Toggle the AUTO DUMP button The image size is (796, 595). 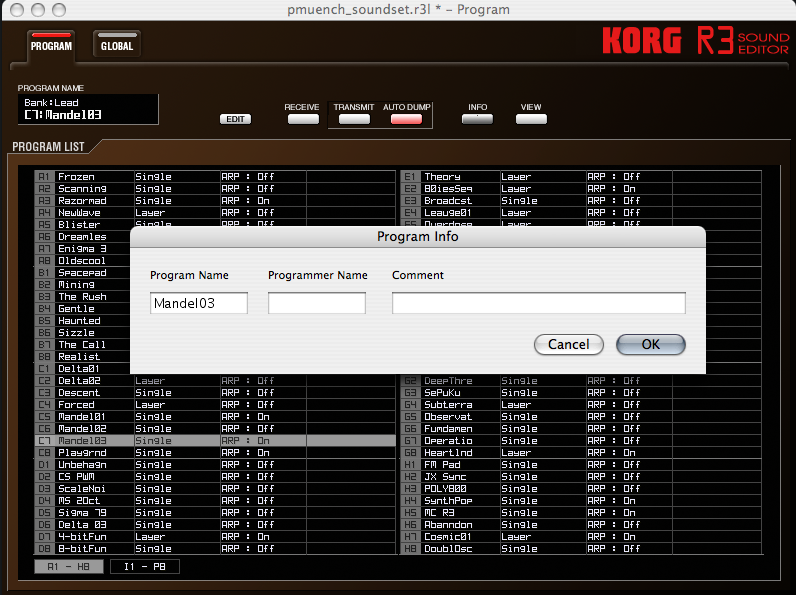tap(406, 119)
